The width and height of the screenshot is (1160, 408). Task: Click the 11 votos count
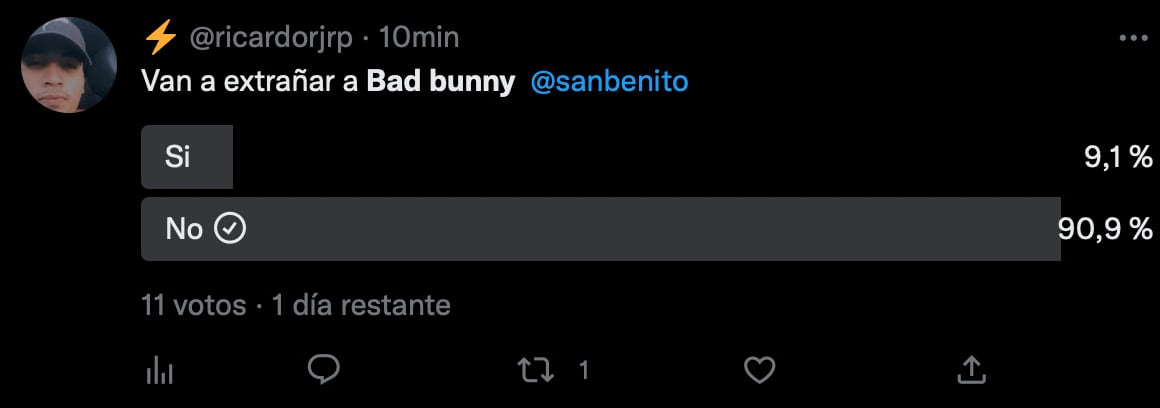[194, 305]
